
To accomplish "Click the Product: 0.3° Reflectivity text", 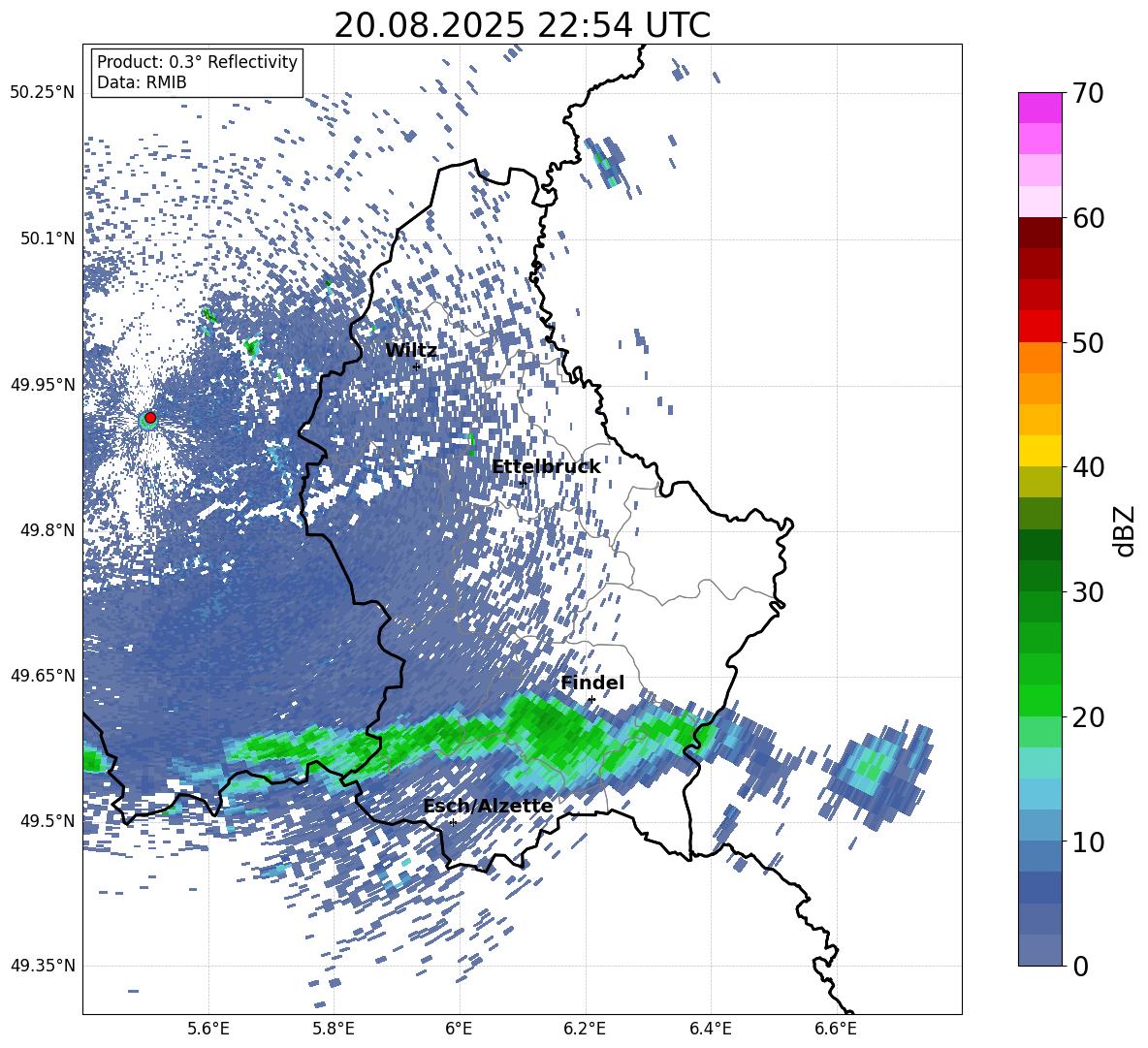I will (197, 62).
